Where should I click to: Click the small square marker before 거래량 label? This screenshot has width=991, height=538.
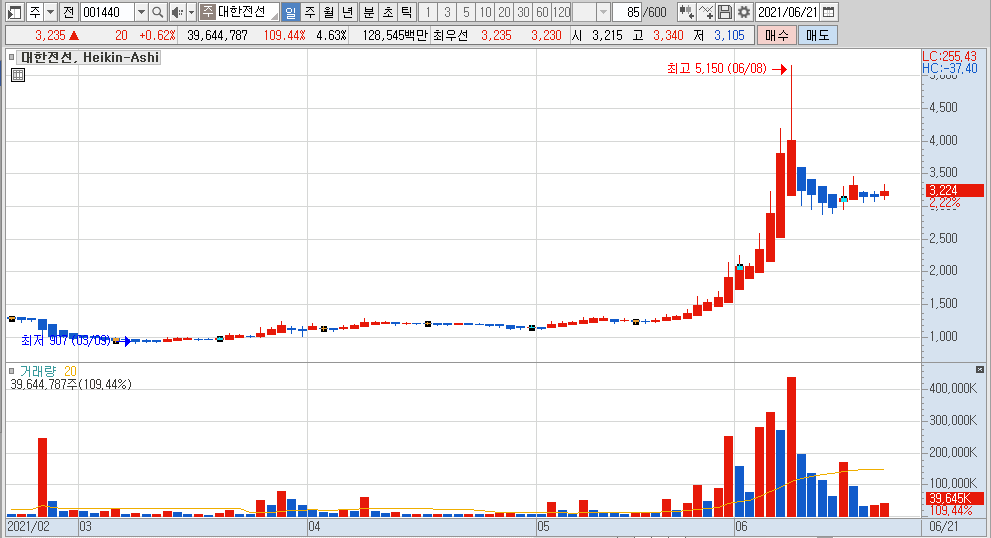pyautogui.click(x=11, y=371)
